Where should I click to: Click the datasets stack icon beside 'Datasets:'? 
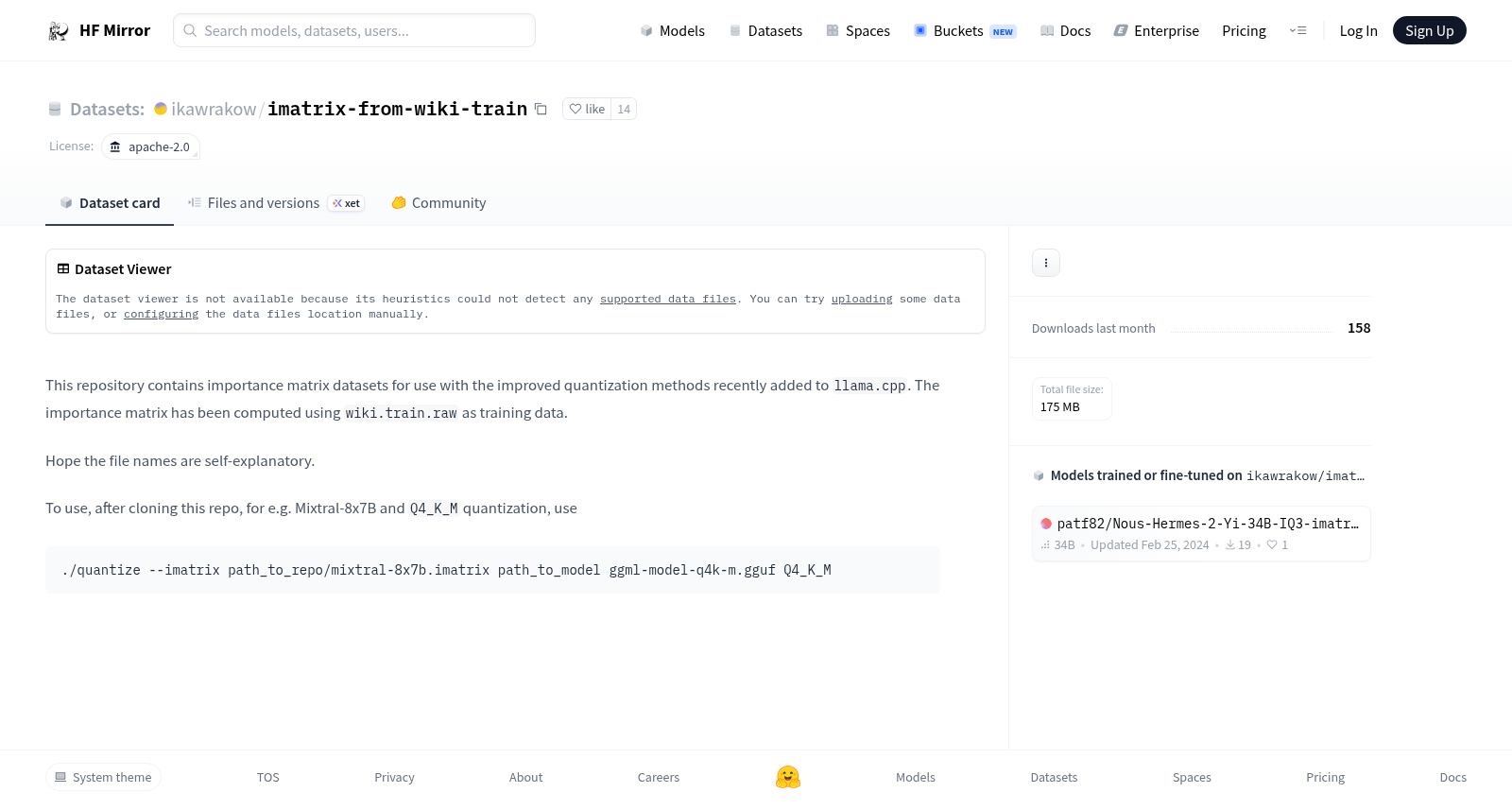(x=55, y=110)
